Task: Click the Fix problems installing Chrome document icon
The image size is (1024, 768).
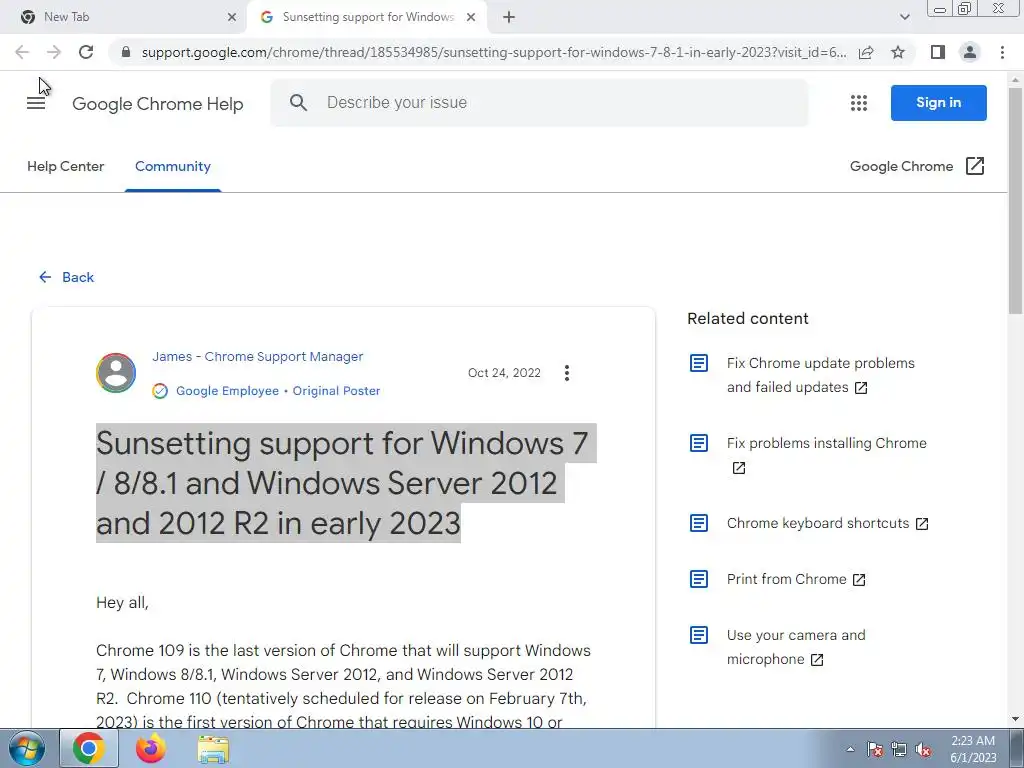Action: pyautogui.click(x=699, y=443)
